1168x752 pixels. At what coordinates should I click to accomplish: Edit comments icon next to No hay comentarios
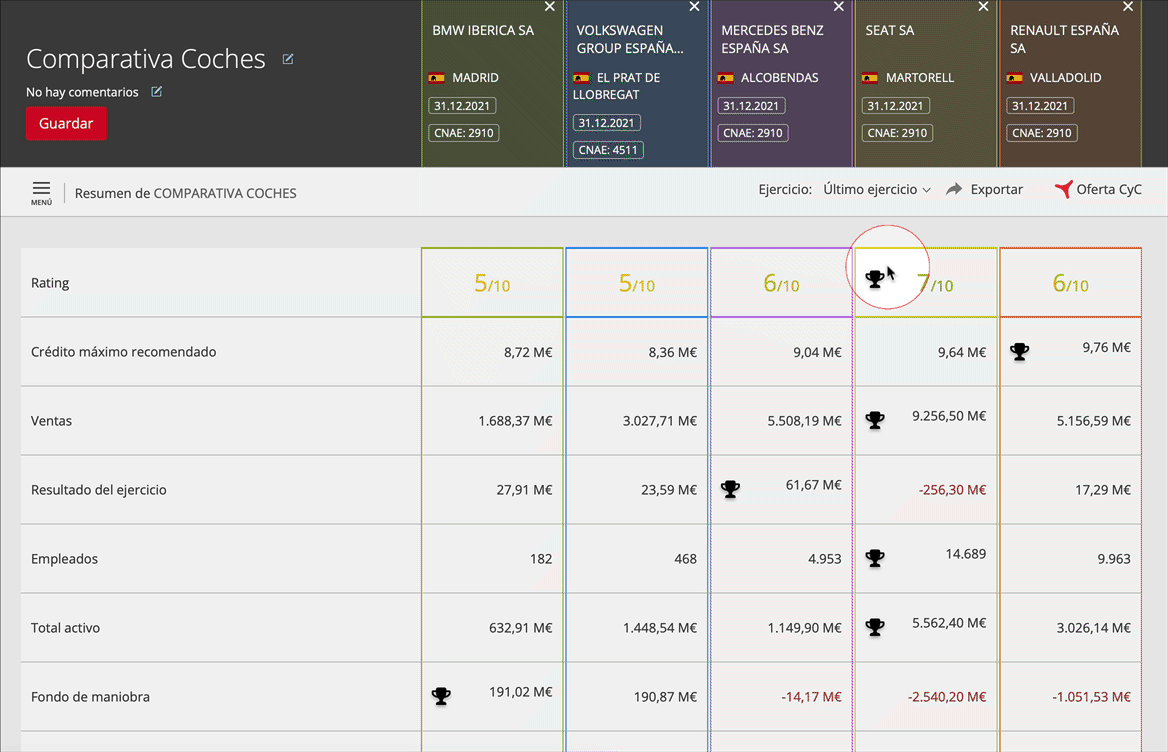click(x=156, y=92)
